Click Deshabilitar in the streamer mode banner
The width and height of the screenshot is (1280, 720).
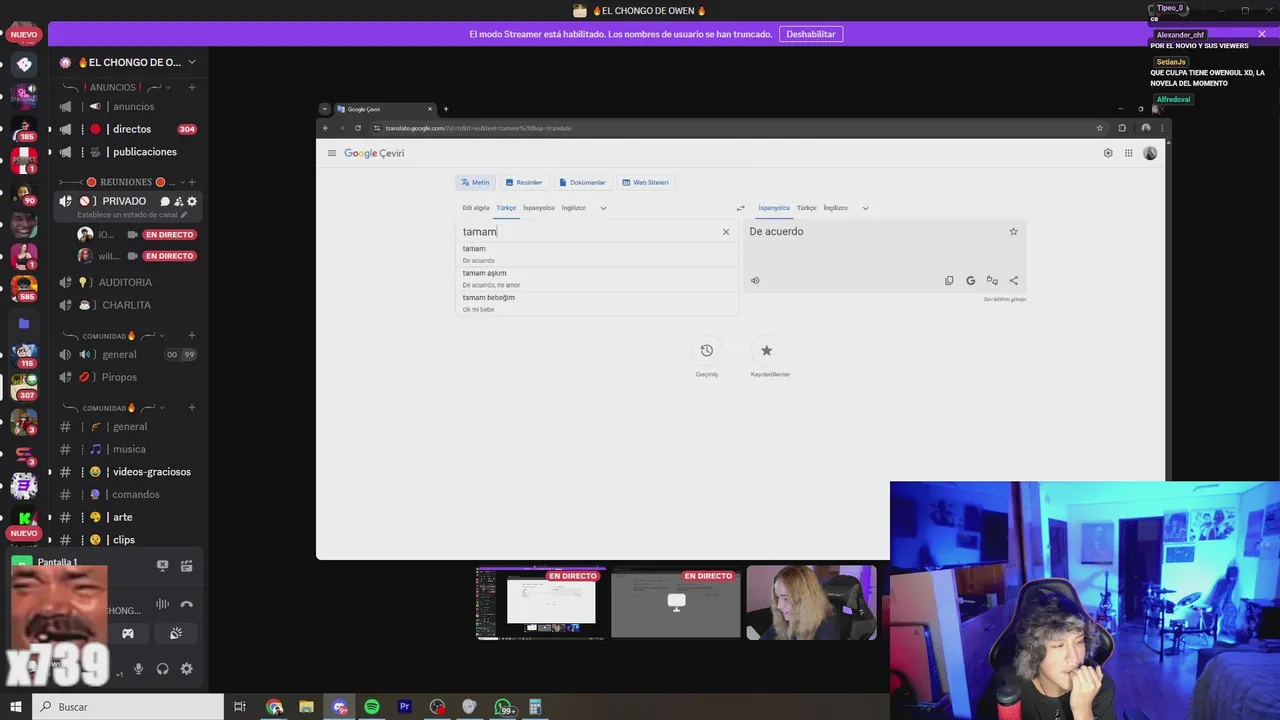point(811,34)
